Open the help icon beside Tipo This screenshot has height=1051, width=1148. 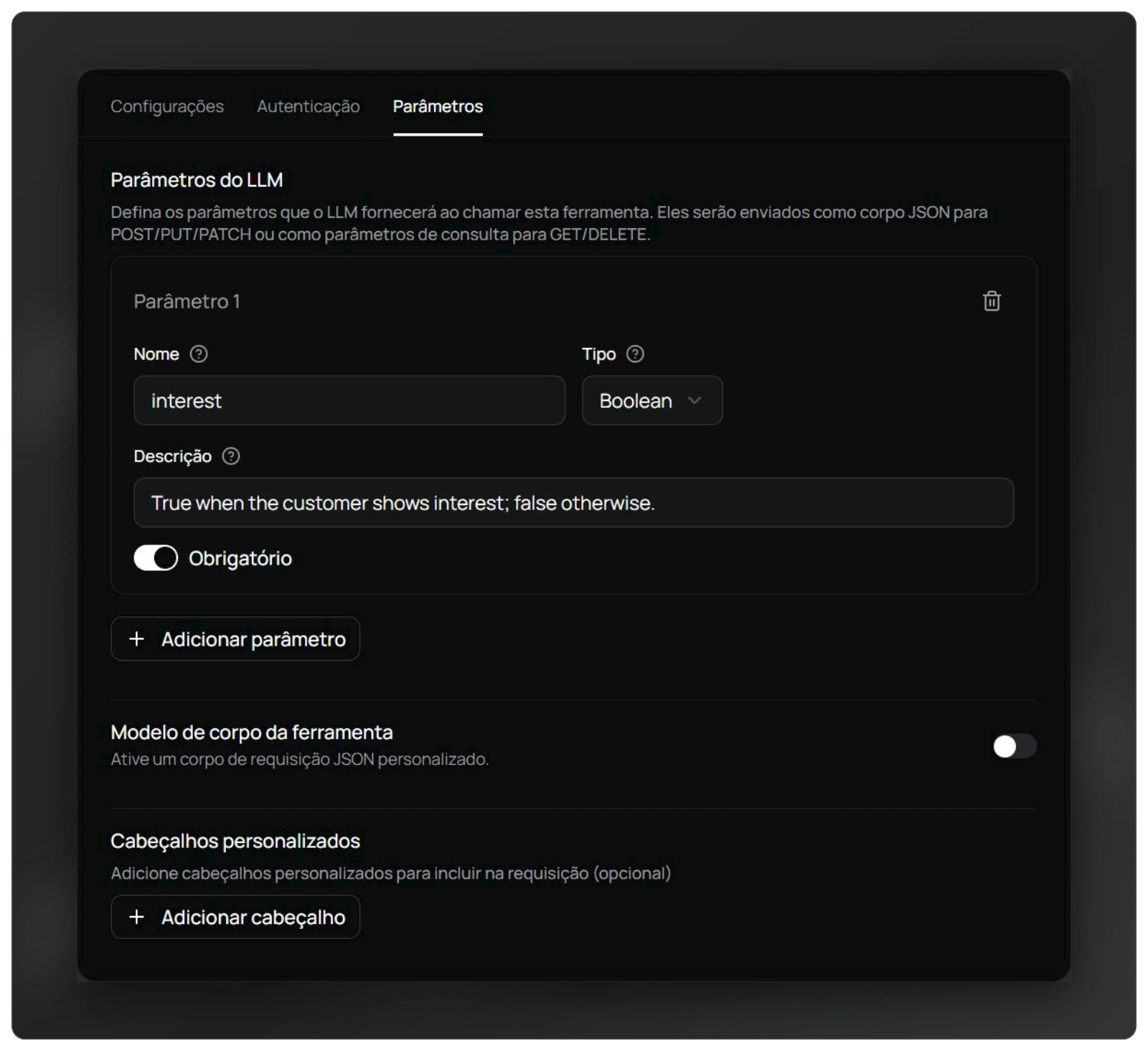click(635, 354)
